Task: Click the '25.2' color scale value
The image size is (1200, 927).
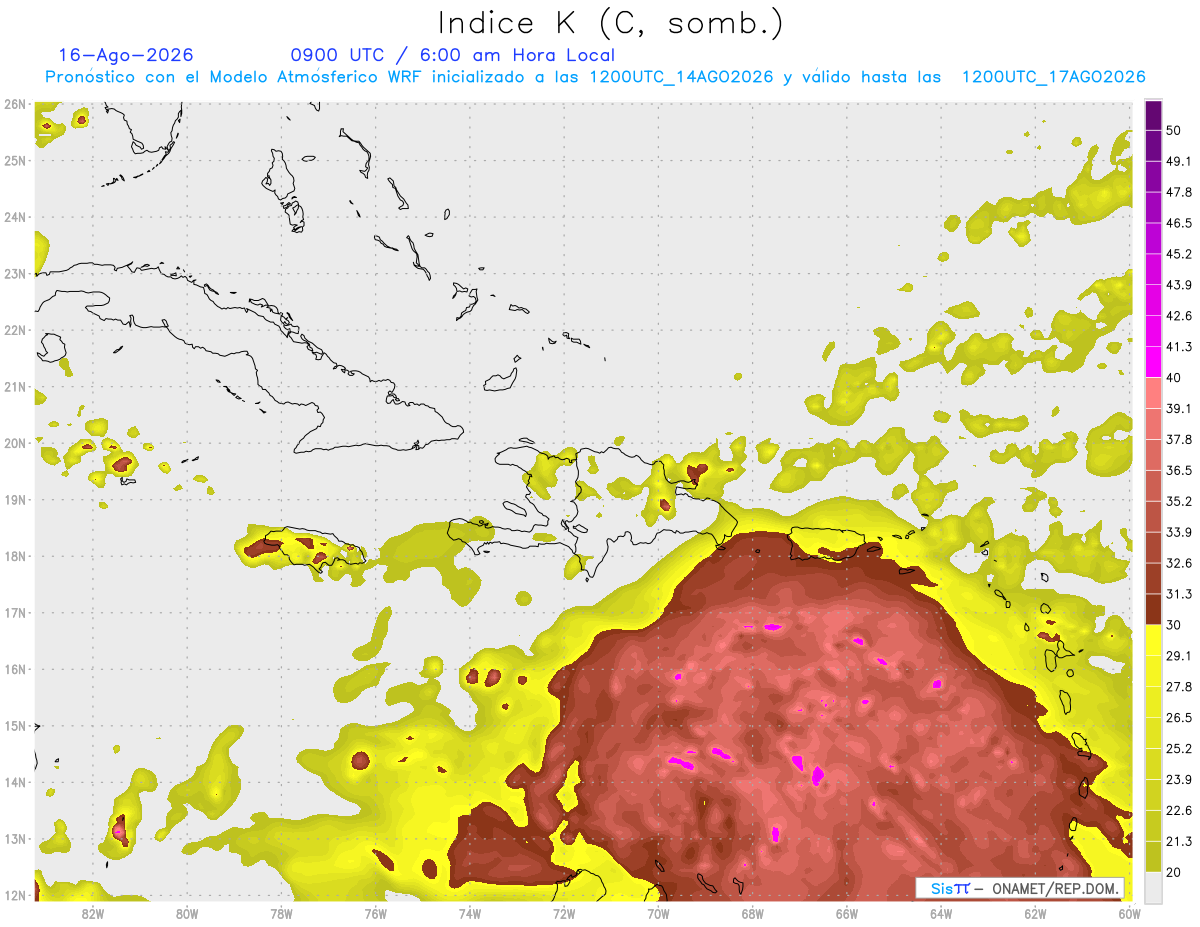Action: pyautogui.click(x=1178, y=749)
